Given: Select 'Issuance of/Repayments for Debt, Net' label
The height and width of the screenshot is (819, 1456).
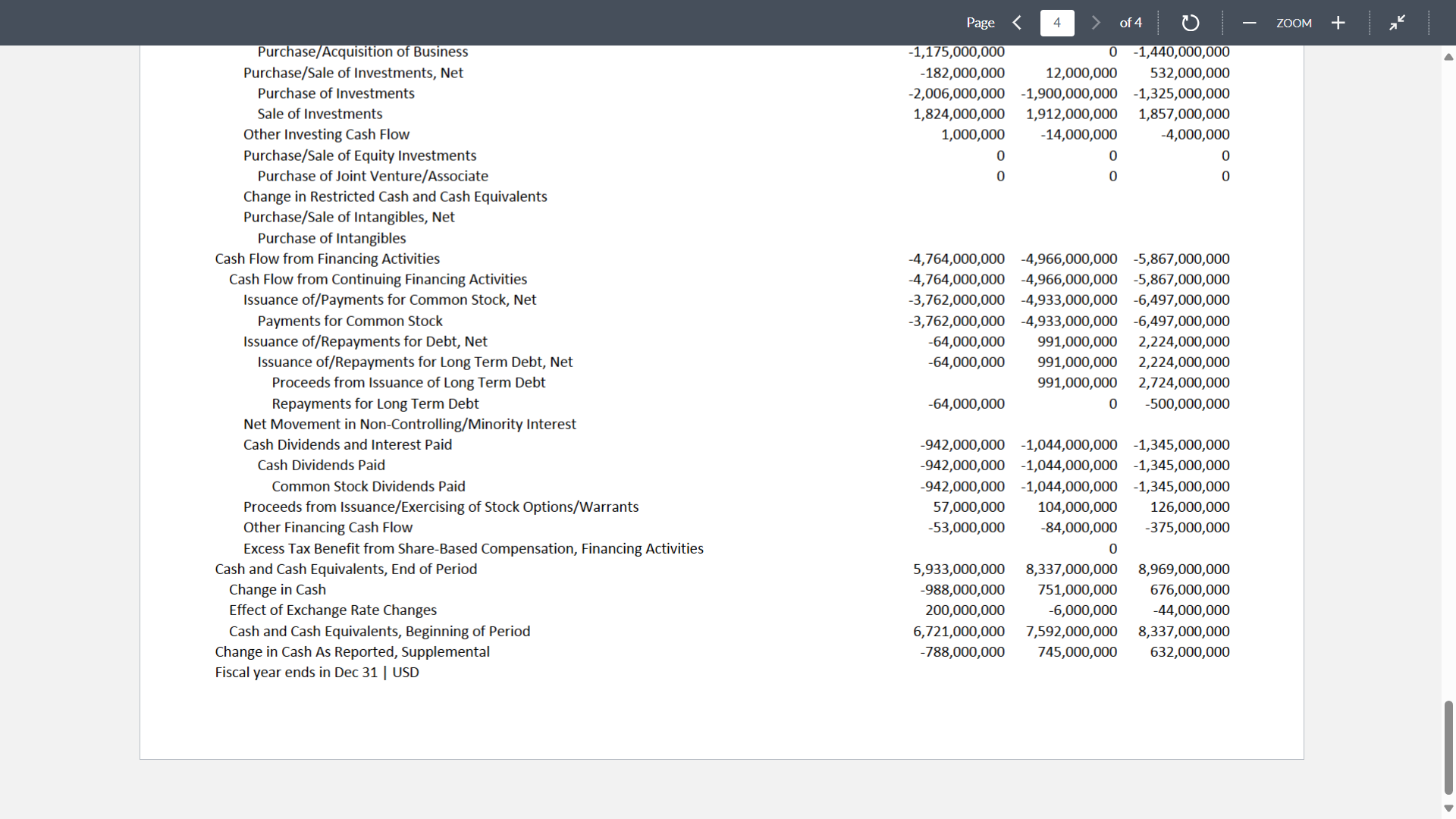Looking at the screenshot, I should click(365, 341).
